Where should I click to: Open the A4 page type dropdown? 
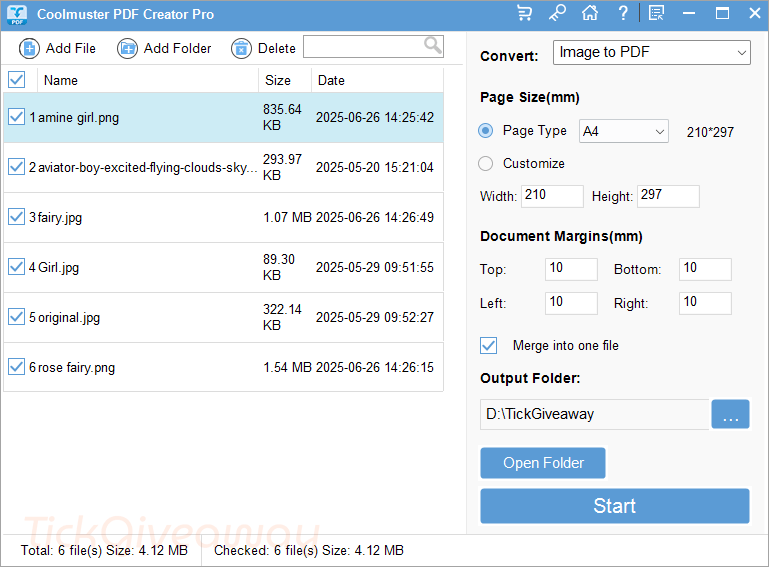pos(623,131)
